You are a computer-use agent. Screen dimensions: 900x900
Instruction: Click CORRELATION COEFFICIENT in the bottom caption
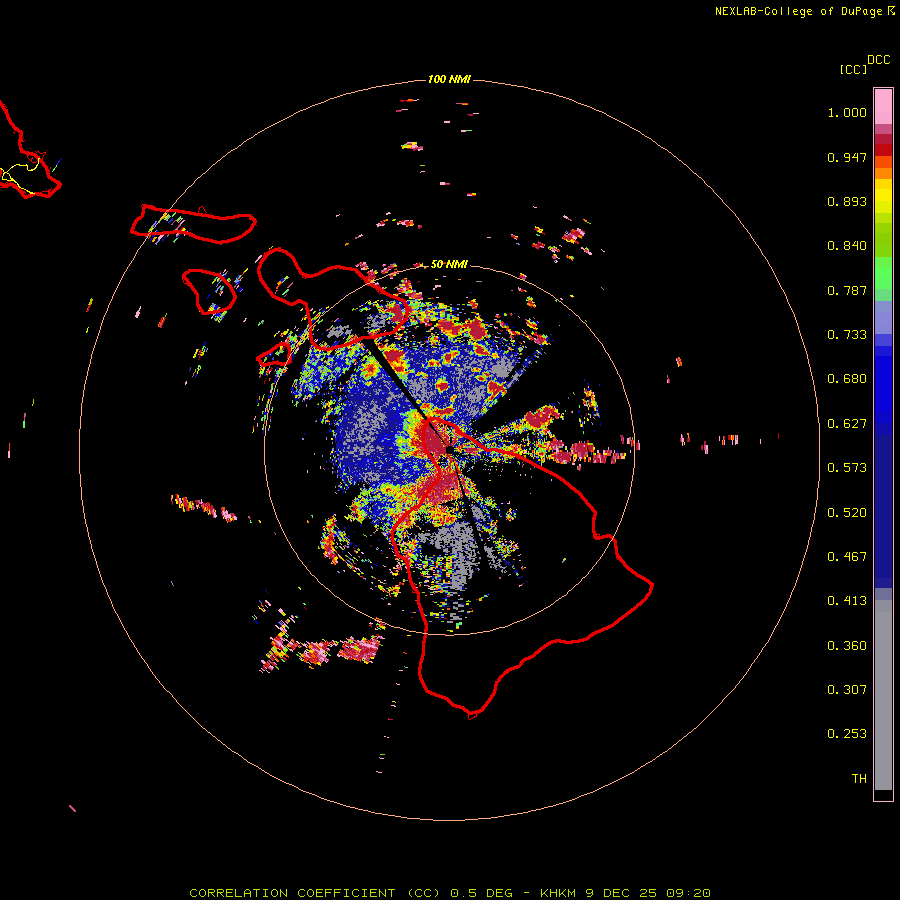coord(292,893)
